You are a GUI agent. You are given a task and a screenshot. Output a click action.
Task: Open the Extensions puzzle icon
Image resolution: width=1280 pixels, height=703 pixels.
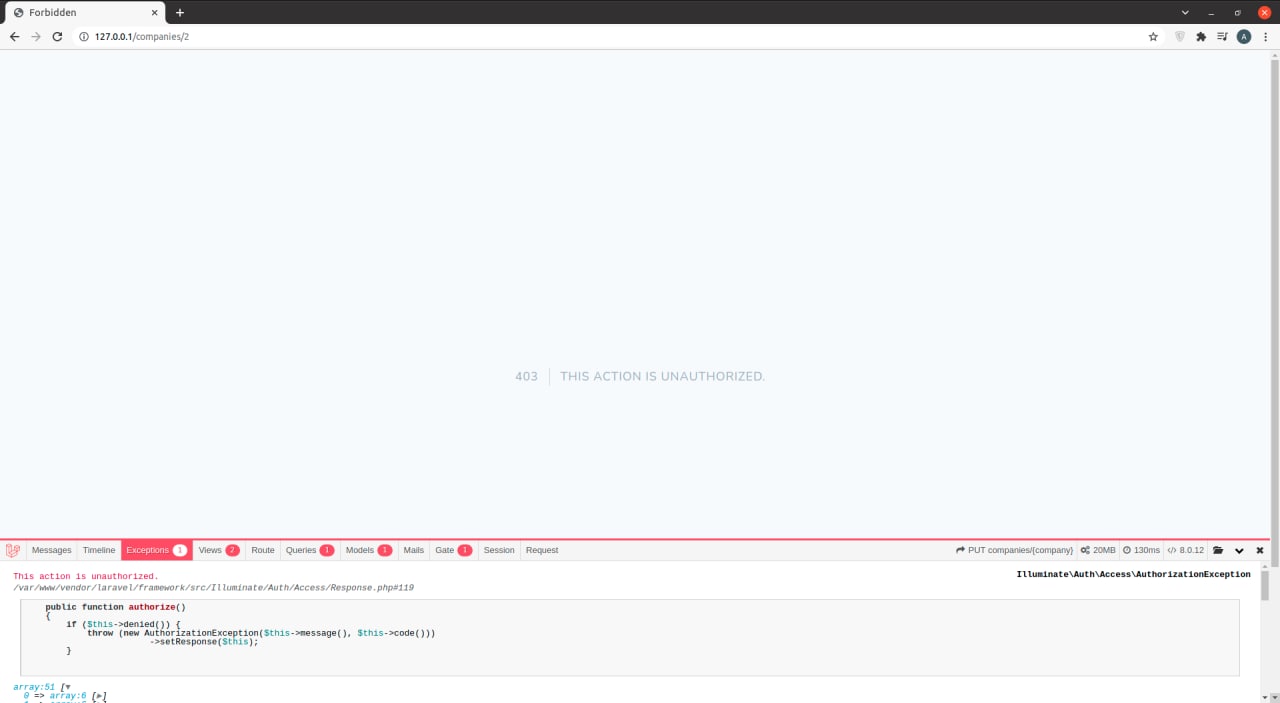[1201, 36]
